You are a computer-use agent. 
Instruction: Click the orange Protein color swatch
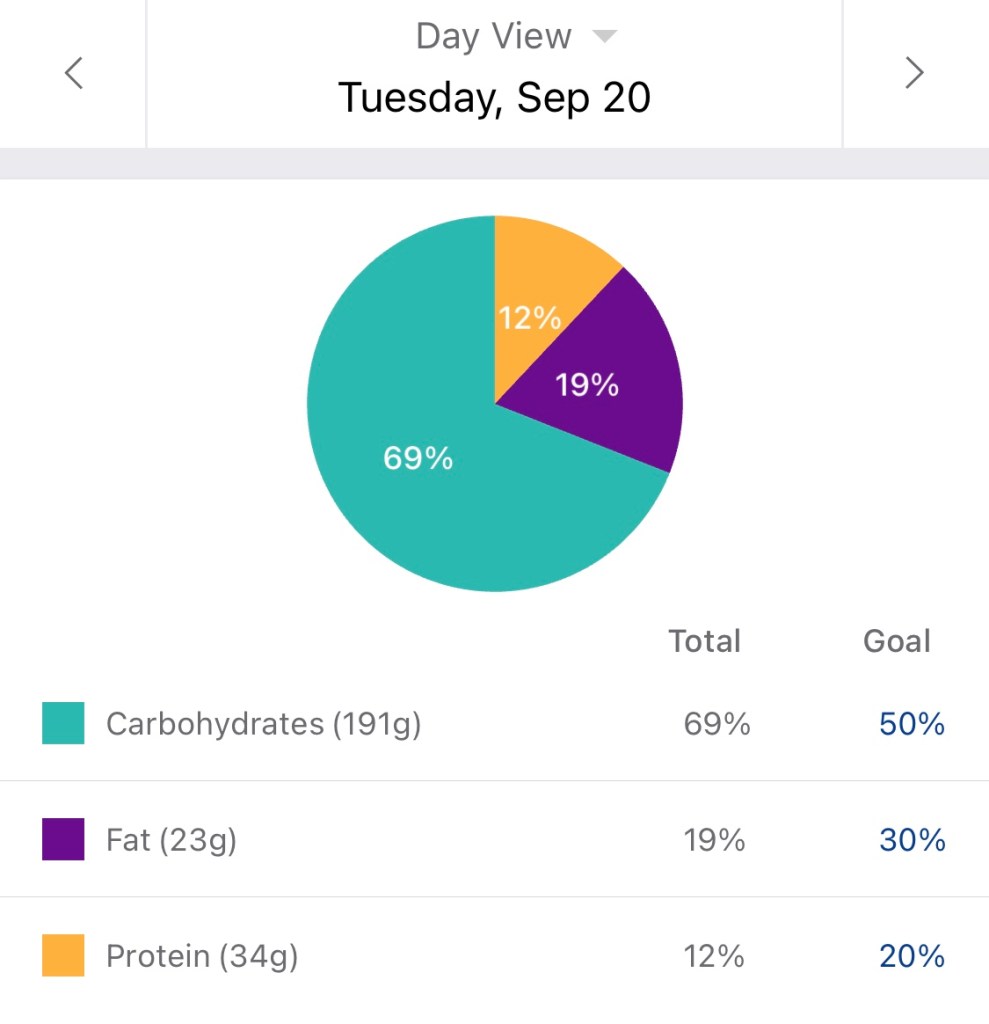click(63, 955)
